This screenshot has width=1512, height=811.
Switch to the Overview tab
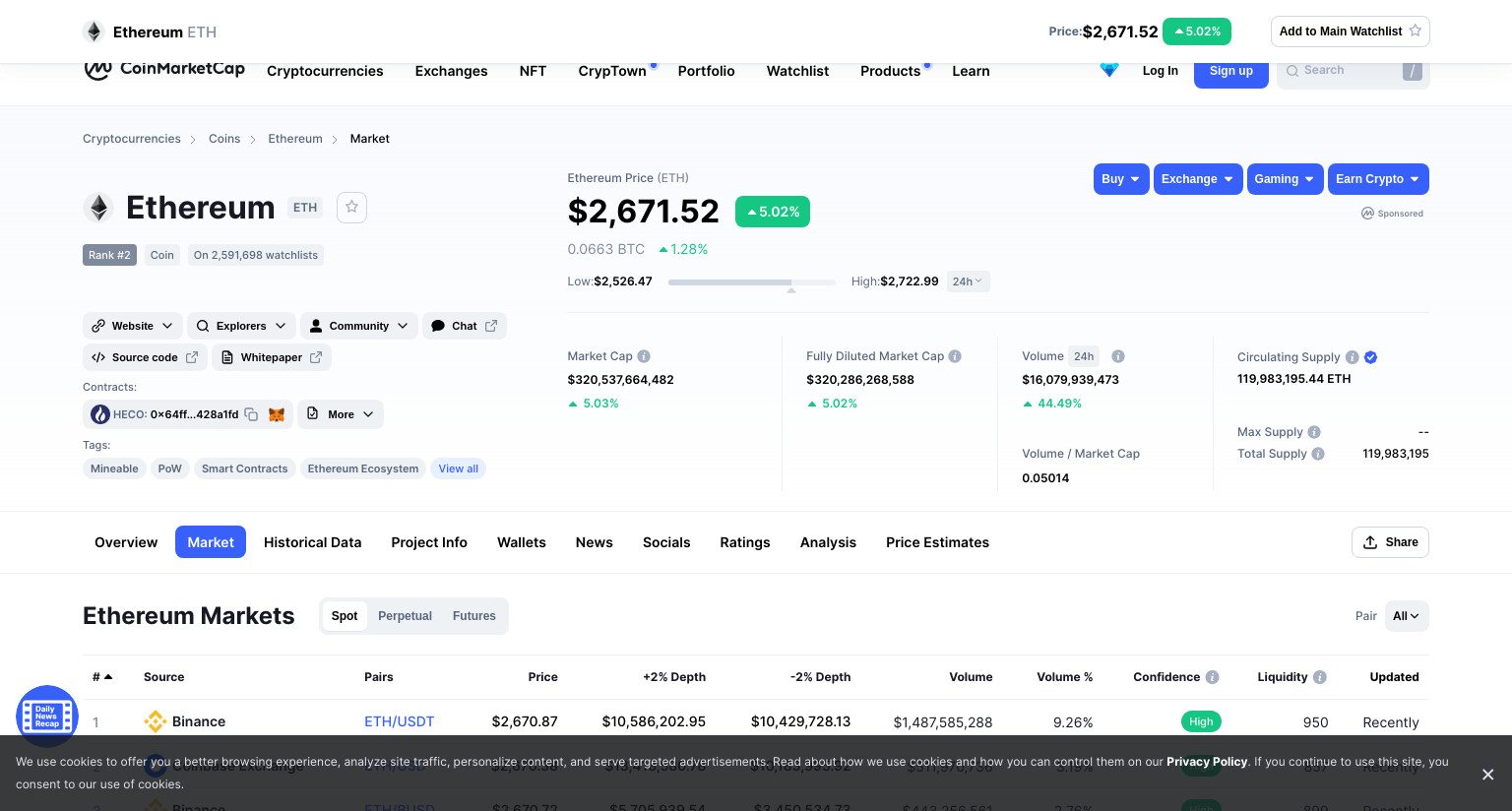tap(126, 542)
